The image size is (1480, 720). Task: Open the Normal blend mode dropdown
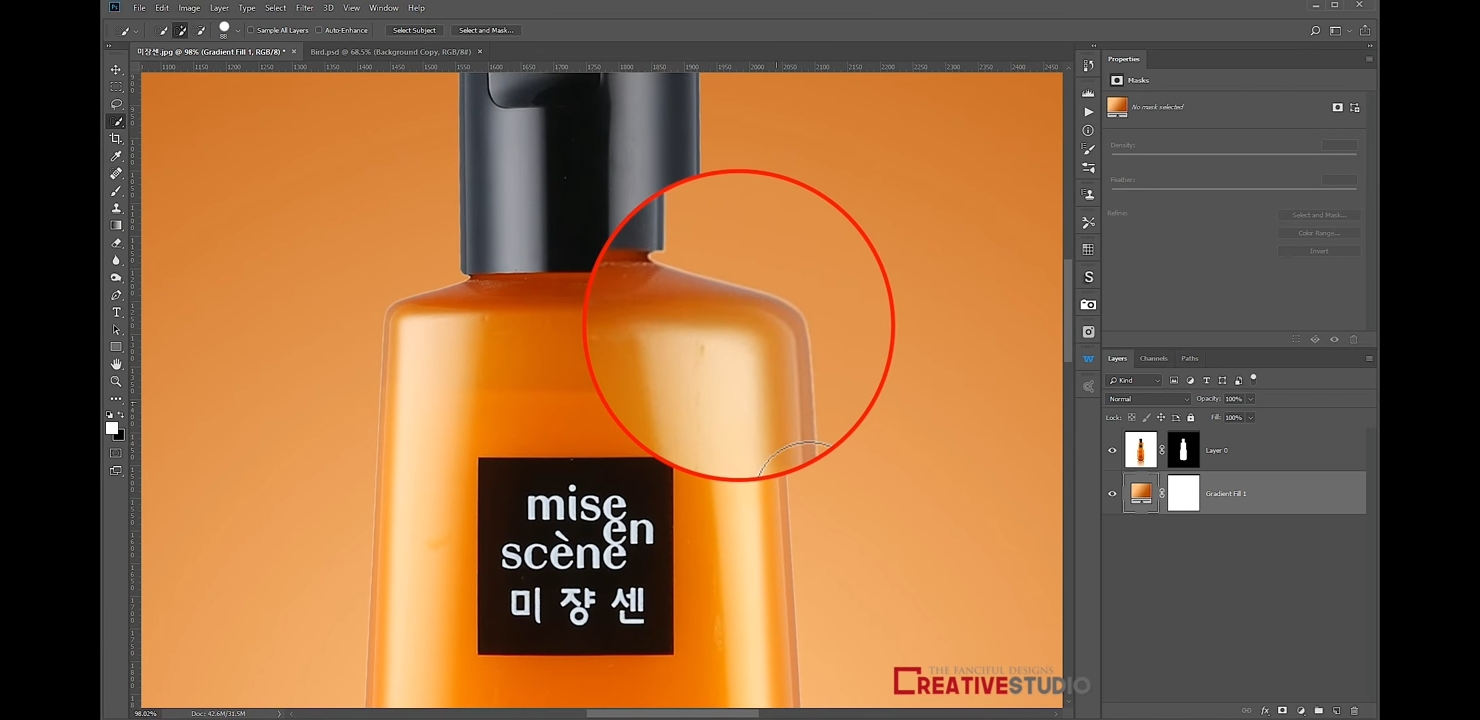tap(1148, 399)
